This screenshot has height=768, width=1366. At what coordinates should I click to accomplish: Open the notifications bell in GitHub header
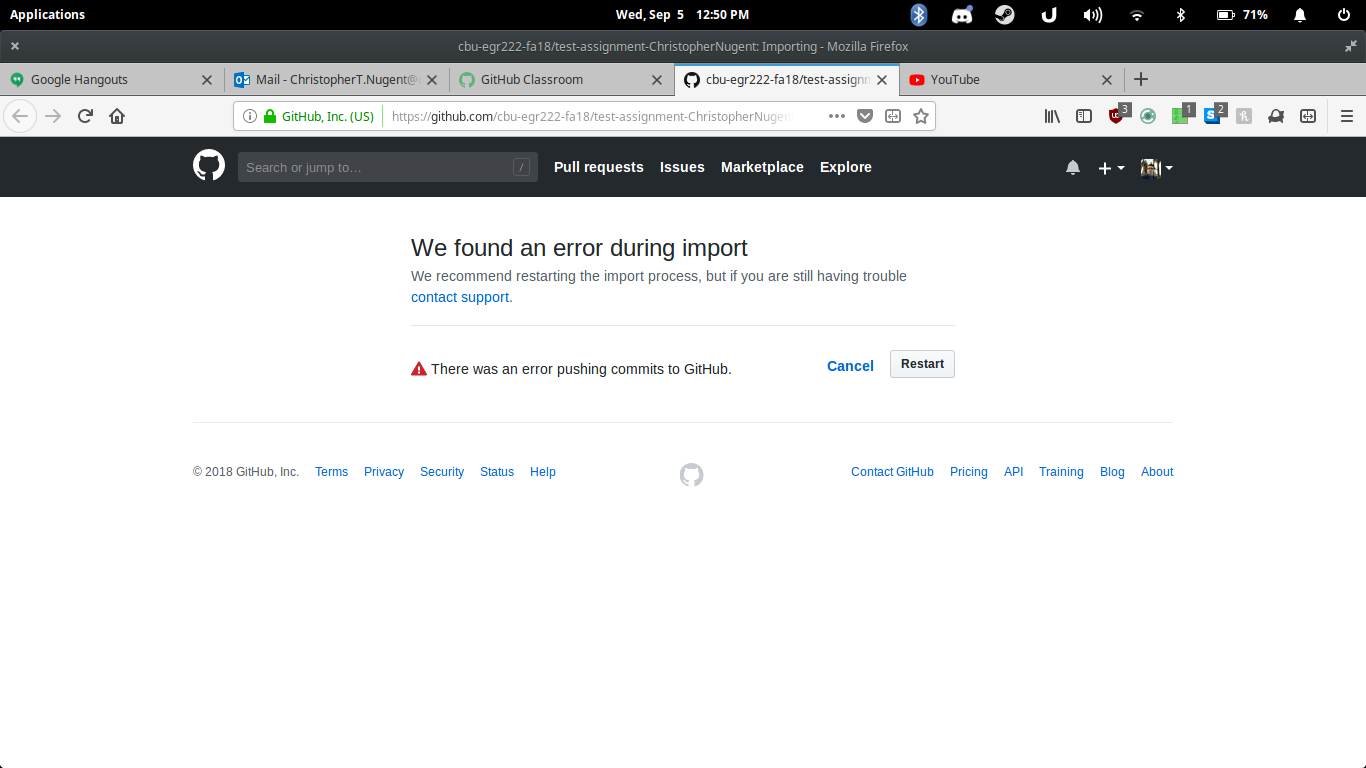click(1073, 167)
